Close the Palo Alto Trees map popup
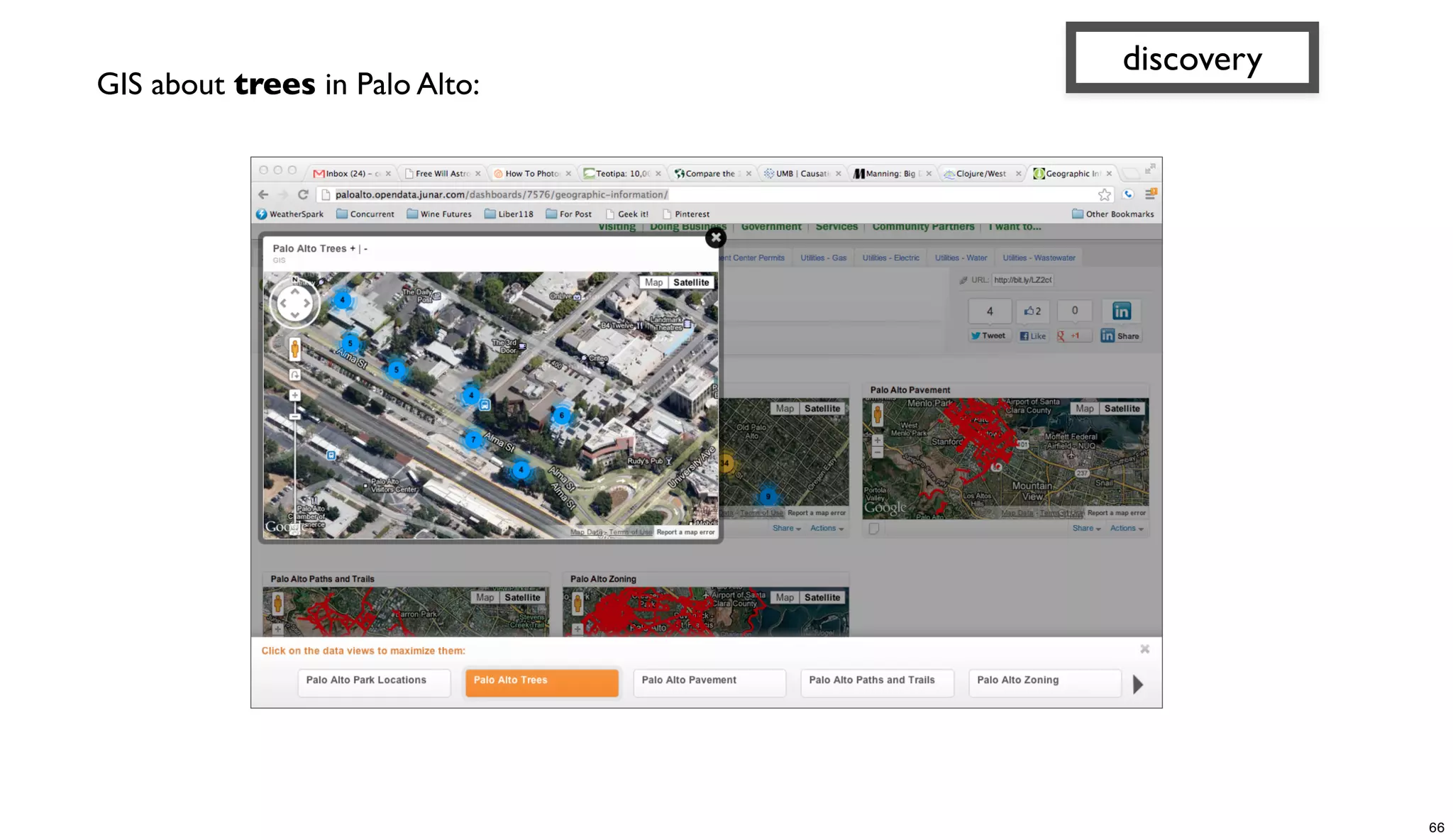This screenshot has height=840, width=1453. point(715,238)
